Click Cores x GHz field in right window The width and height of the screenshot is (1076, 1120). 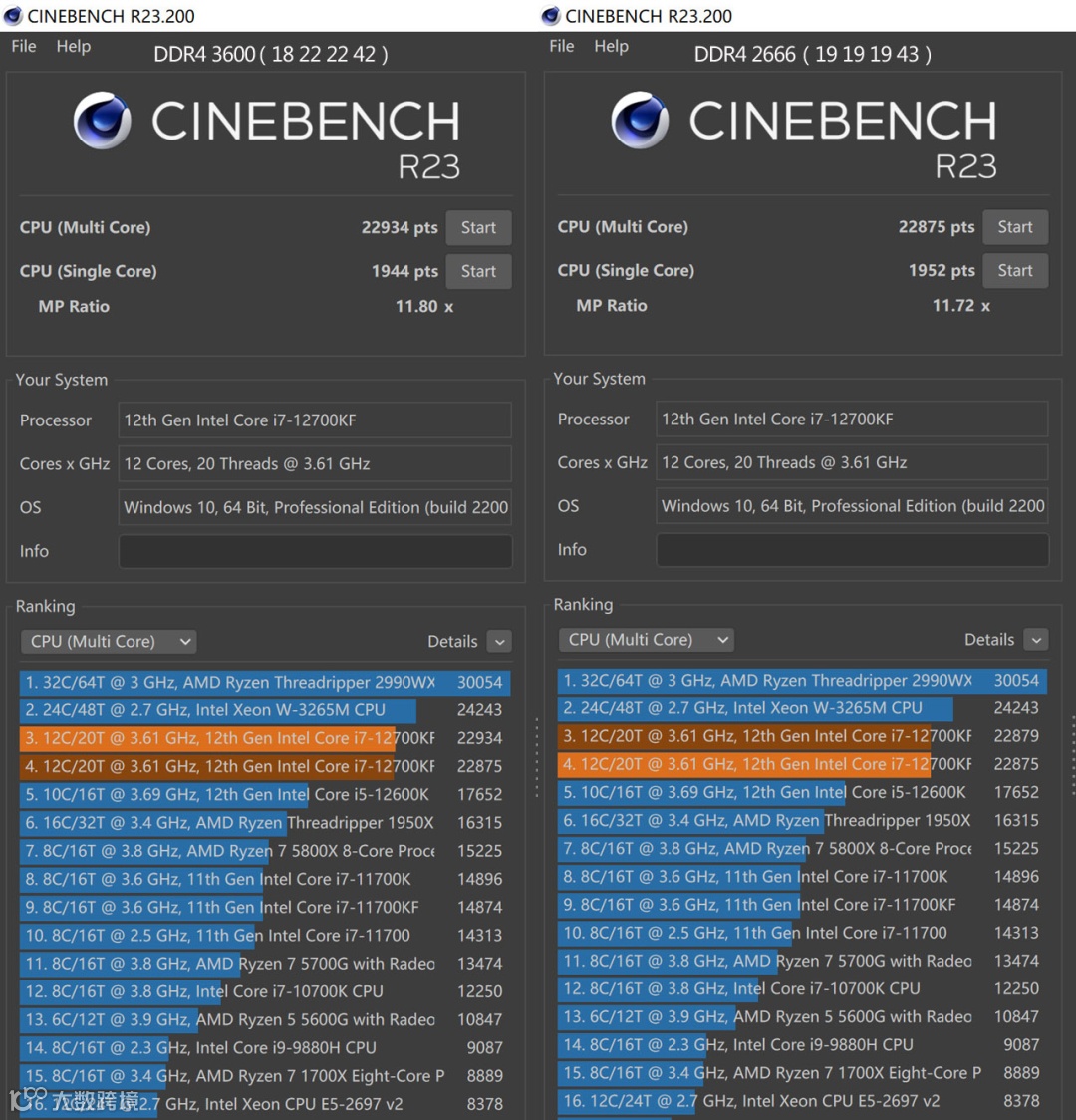click(x=853, y=462)
